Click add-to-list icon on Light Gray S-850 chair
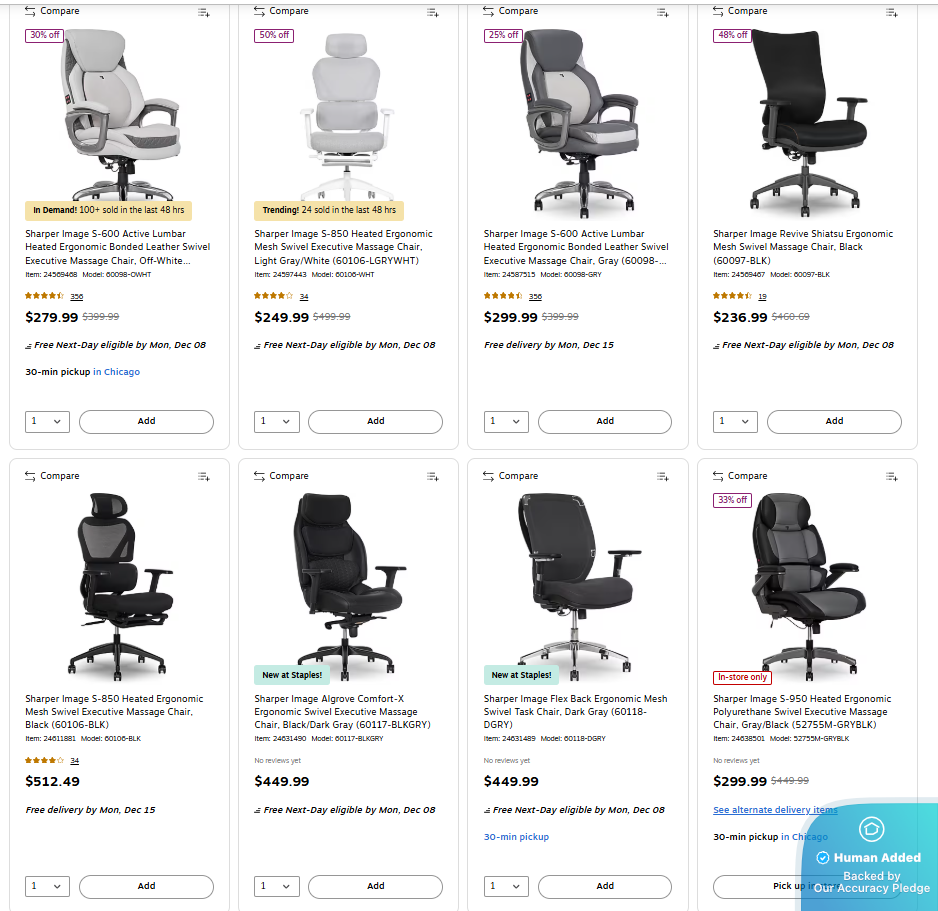Viewport: 938px width, 911px height. click(x=433, y=13)
